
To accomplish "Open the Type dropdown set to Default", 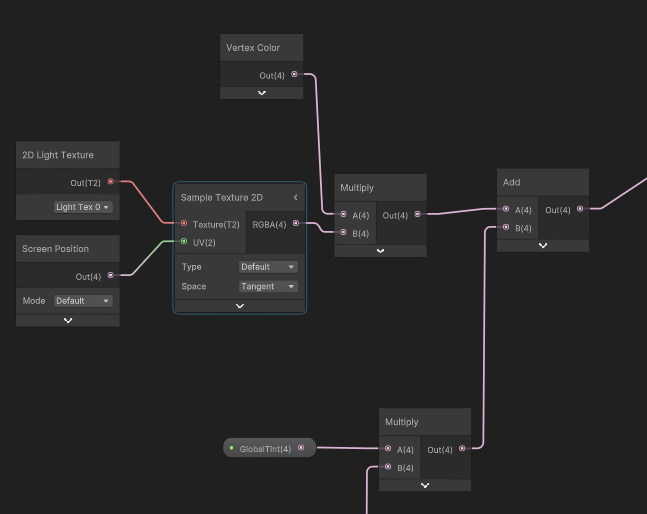I will pos(268,267).
